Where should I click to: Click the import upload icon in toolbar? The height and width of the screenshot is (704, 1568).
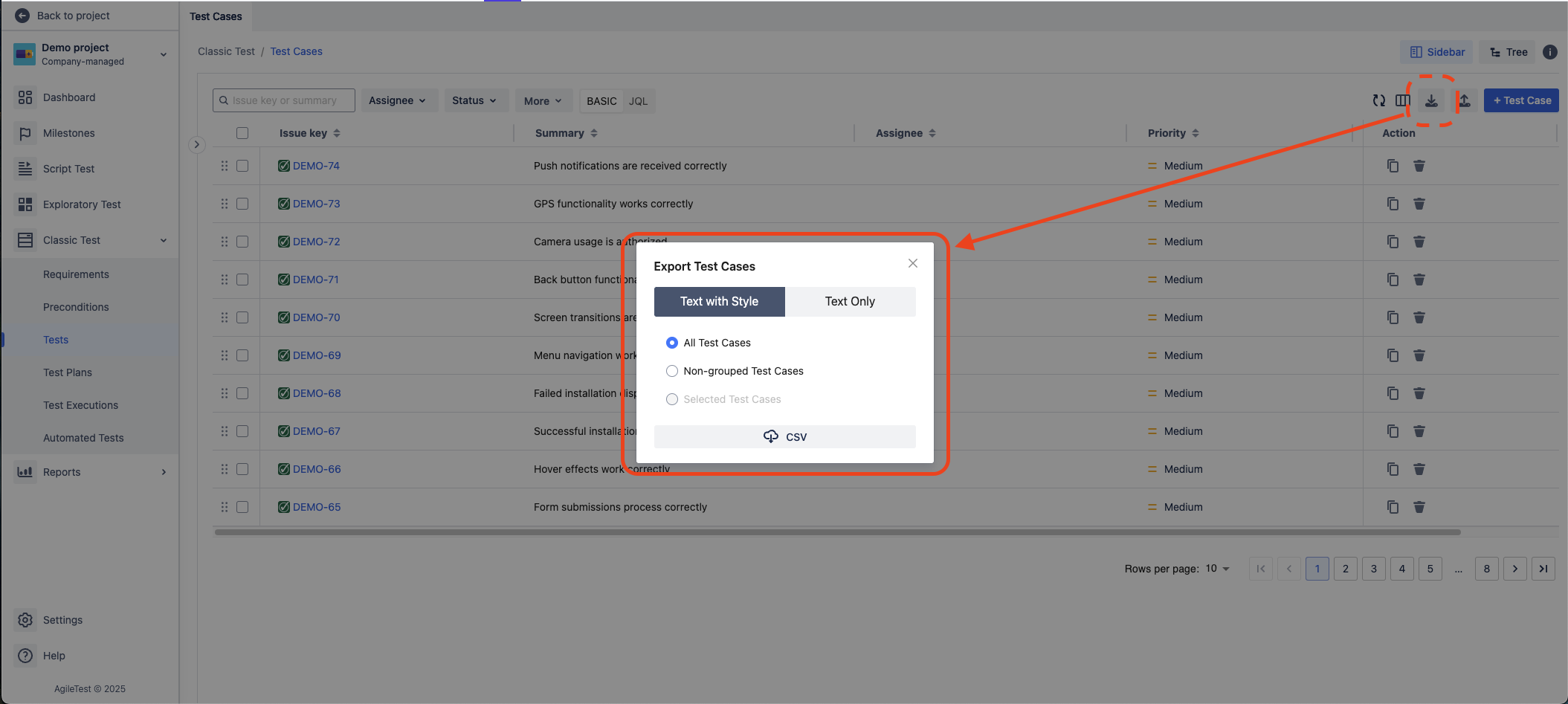coord(1464,100)
